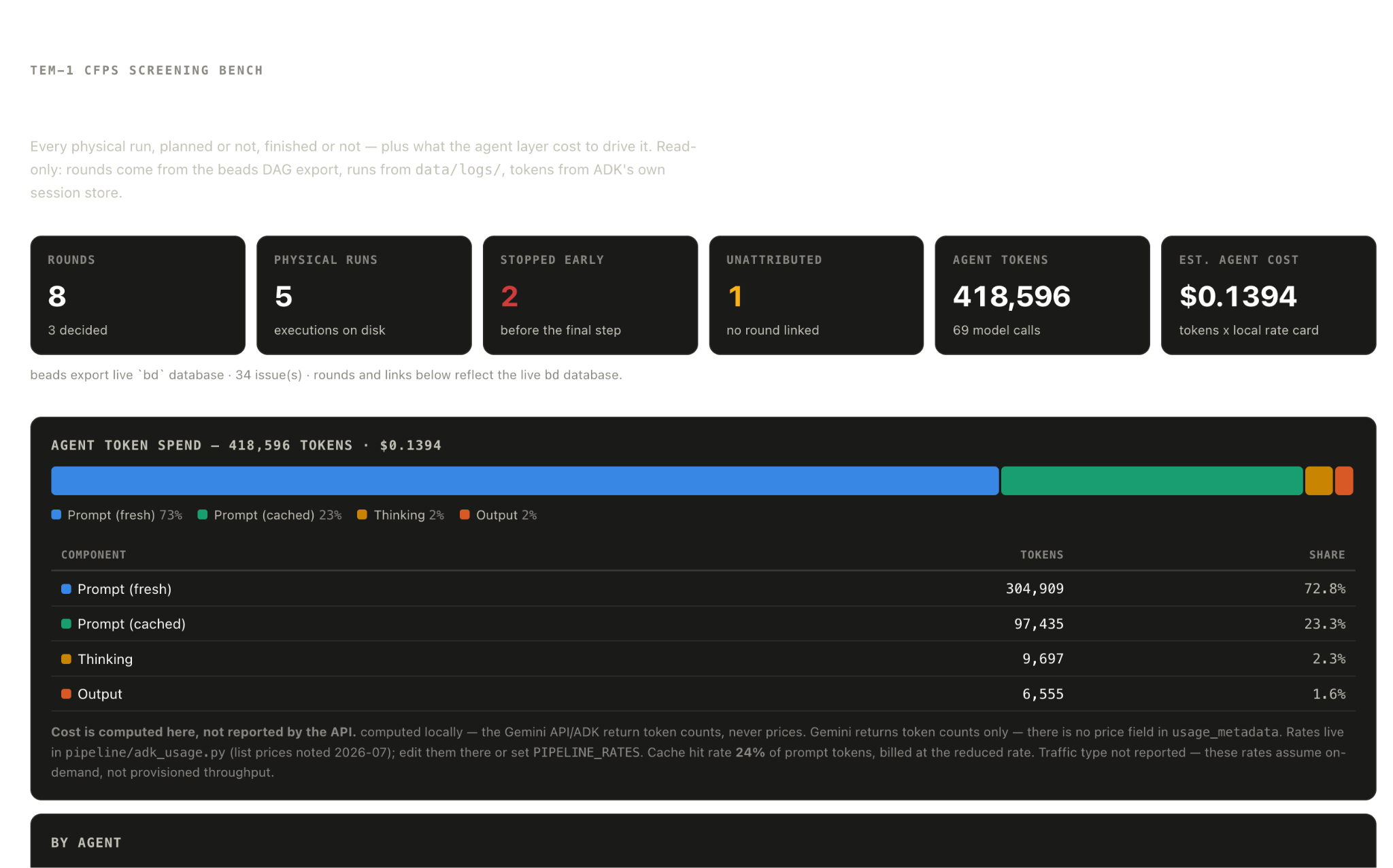Click the Output 2% legend entry
Image resolution: width=1393 pixels, height=868 pixels.
(x=499, y=515)
